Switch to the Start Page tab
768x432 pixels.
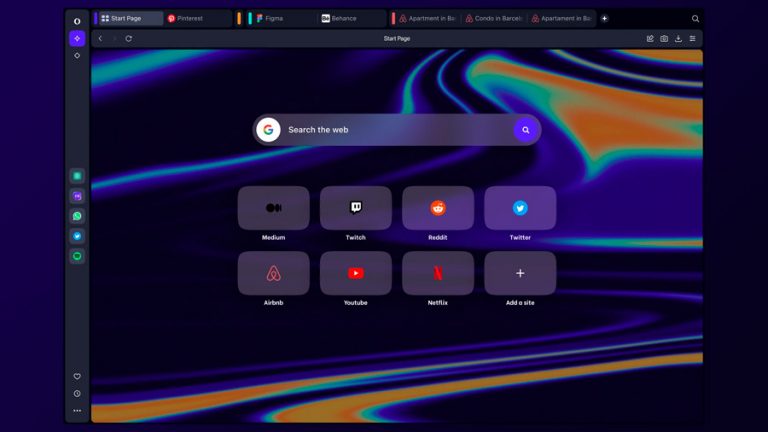pos(131,19)
